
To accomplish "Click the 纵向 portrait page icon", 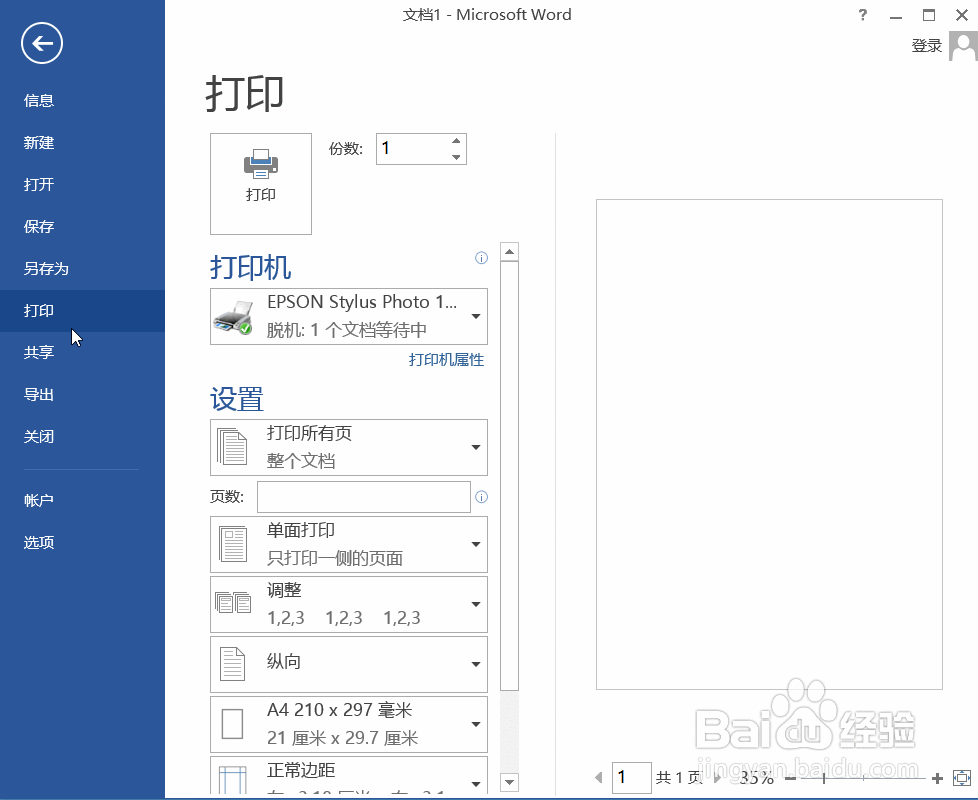I will pyautogui.click(x=233, y=663).
